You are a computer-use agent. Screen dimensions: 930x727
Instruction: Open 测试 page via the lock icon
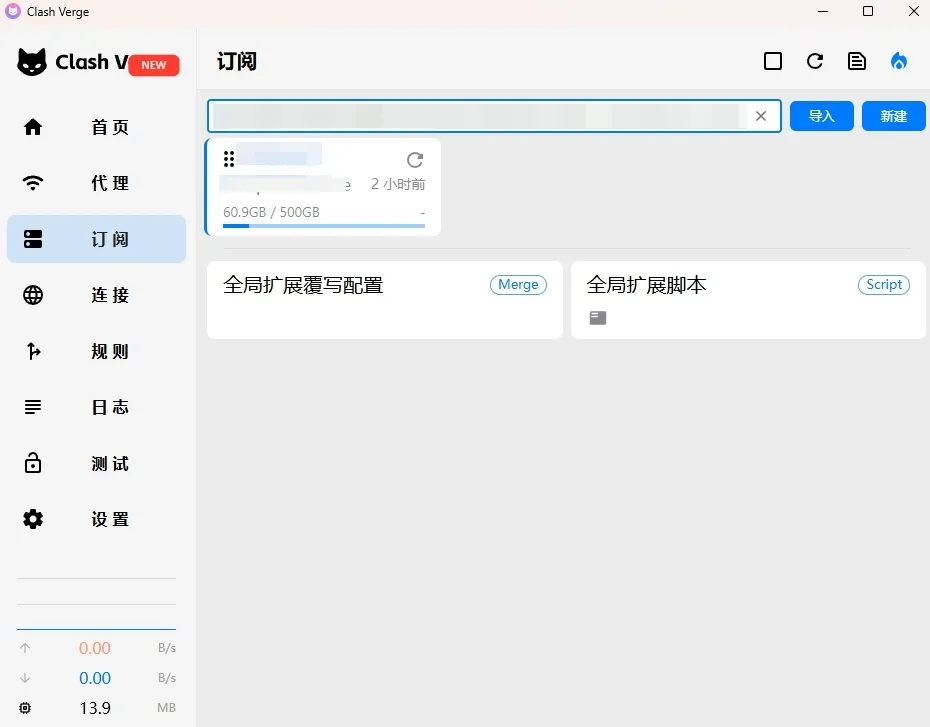tap(33, 463)
